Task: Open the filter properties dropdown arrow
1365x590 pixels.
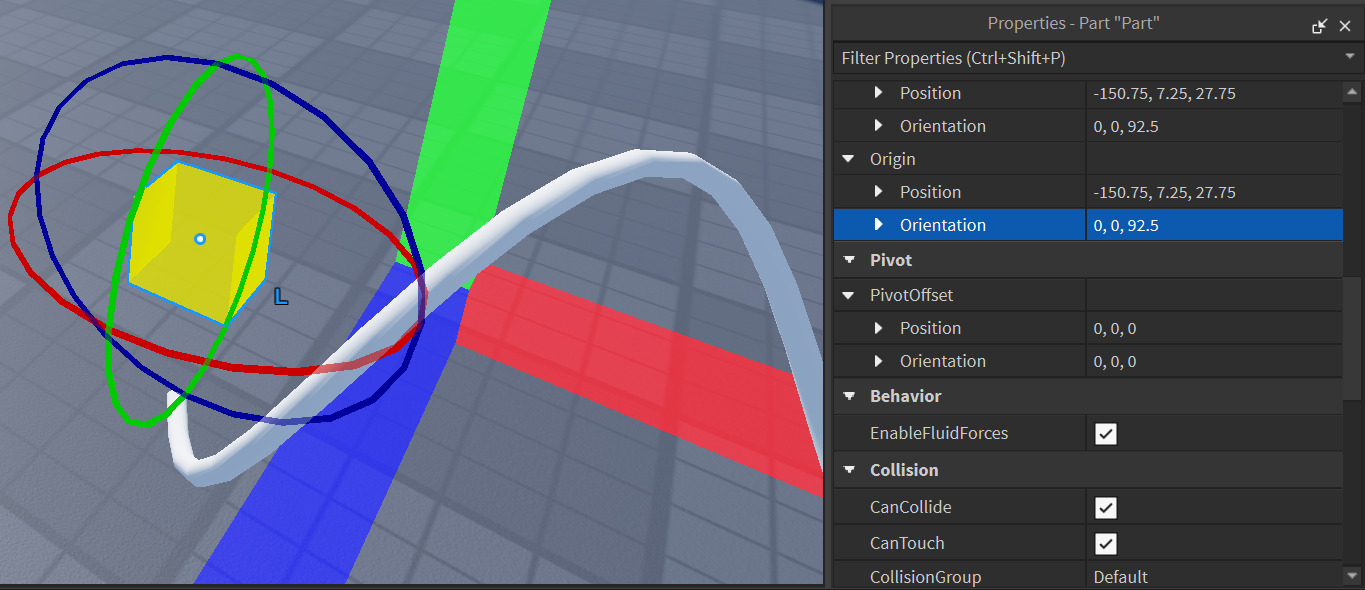Action: 1350,58
